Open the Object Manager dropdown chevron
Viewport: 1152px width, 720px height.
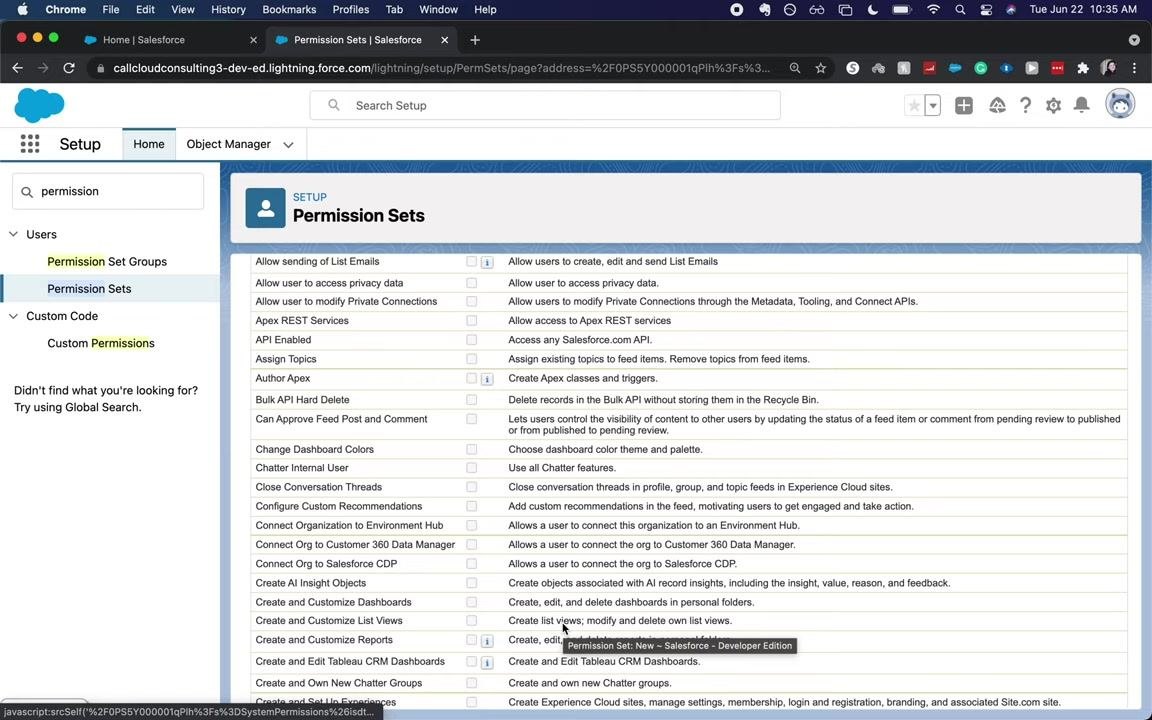pos(289,145)
